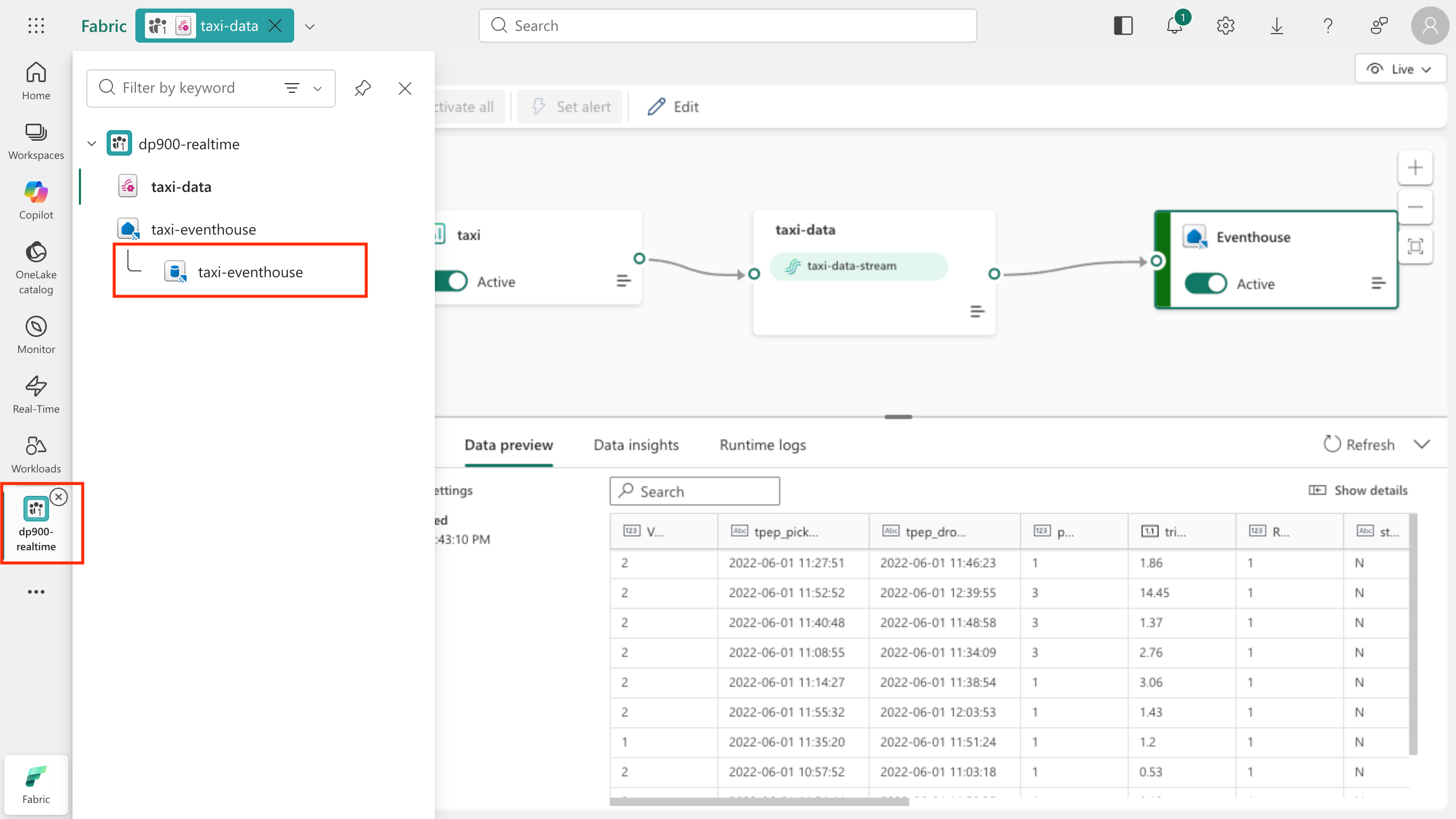The height and width of the screenshot is (819, 1456).
Task: Click the Fabric experience switcher at bottom
Action: [36, 784]
